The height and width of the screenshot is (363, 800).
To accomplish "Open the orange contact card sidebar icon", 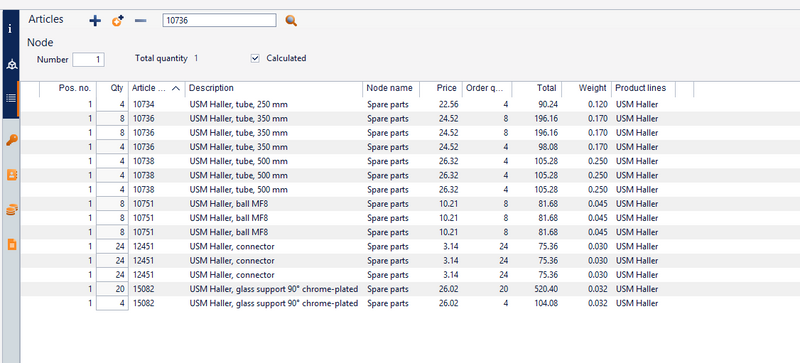I will pyautogui.click(x=12, y=175).
